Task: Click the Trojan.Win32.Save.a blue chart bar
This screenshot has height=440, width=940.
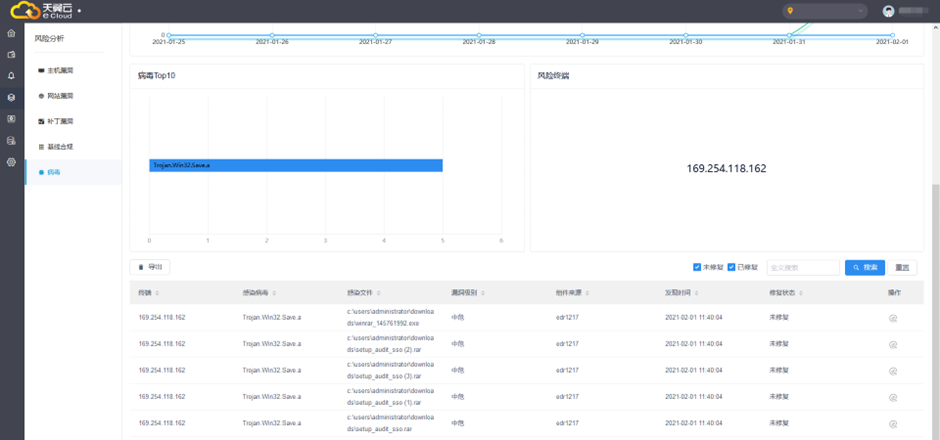Action: pos(295,165)
